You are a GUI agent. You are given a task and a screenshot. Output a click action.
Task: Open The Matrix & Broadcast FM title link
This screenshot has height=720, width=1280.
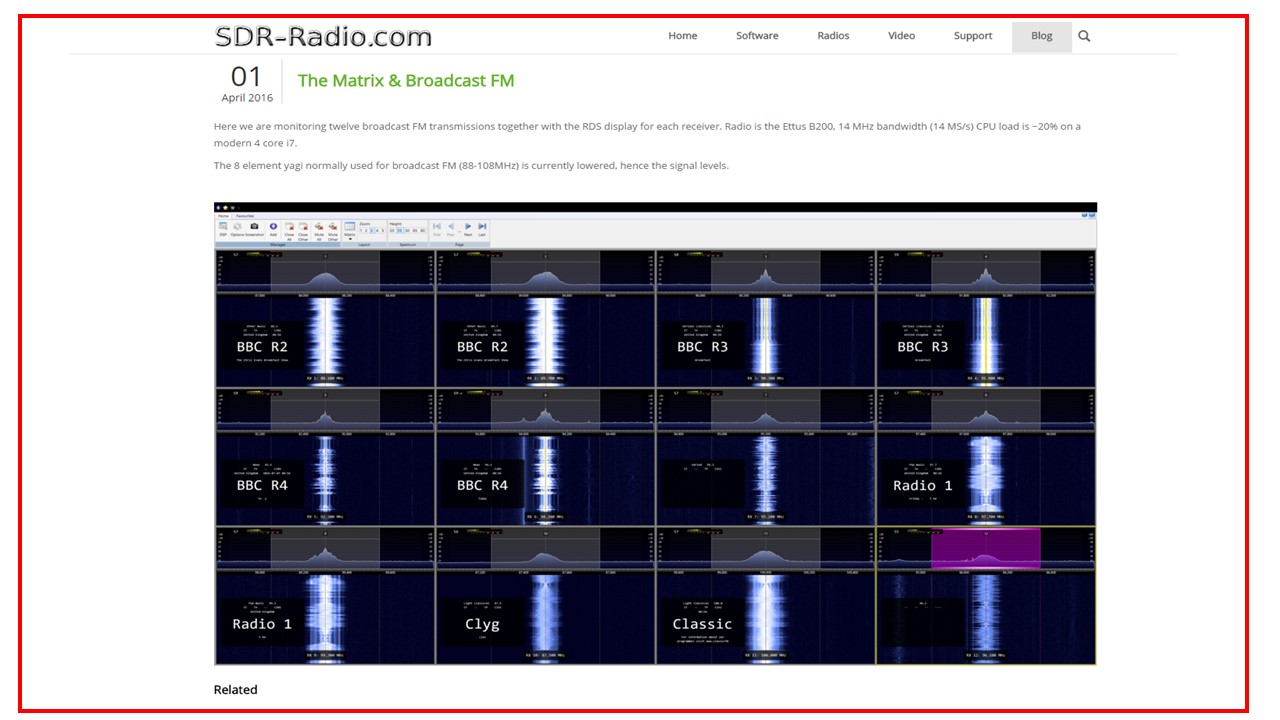click(x=406, y=81)
